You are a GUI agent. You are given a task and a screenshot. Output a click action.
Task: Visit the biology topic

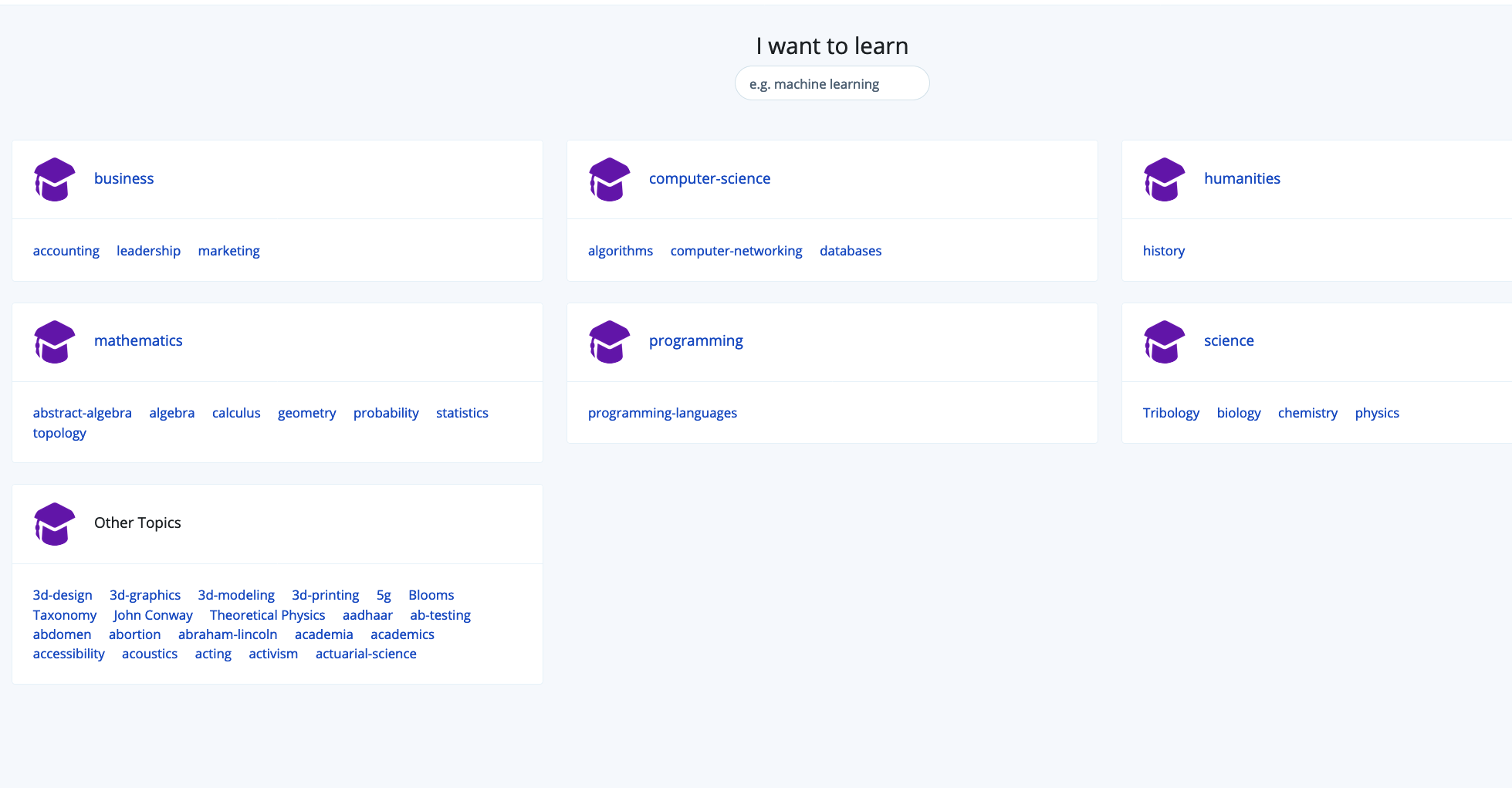(x=1238, y=413)
